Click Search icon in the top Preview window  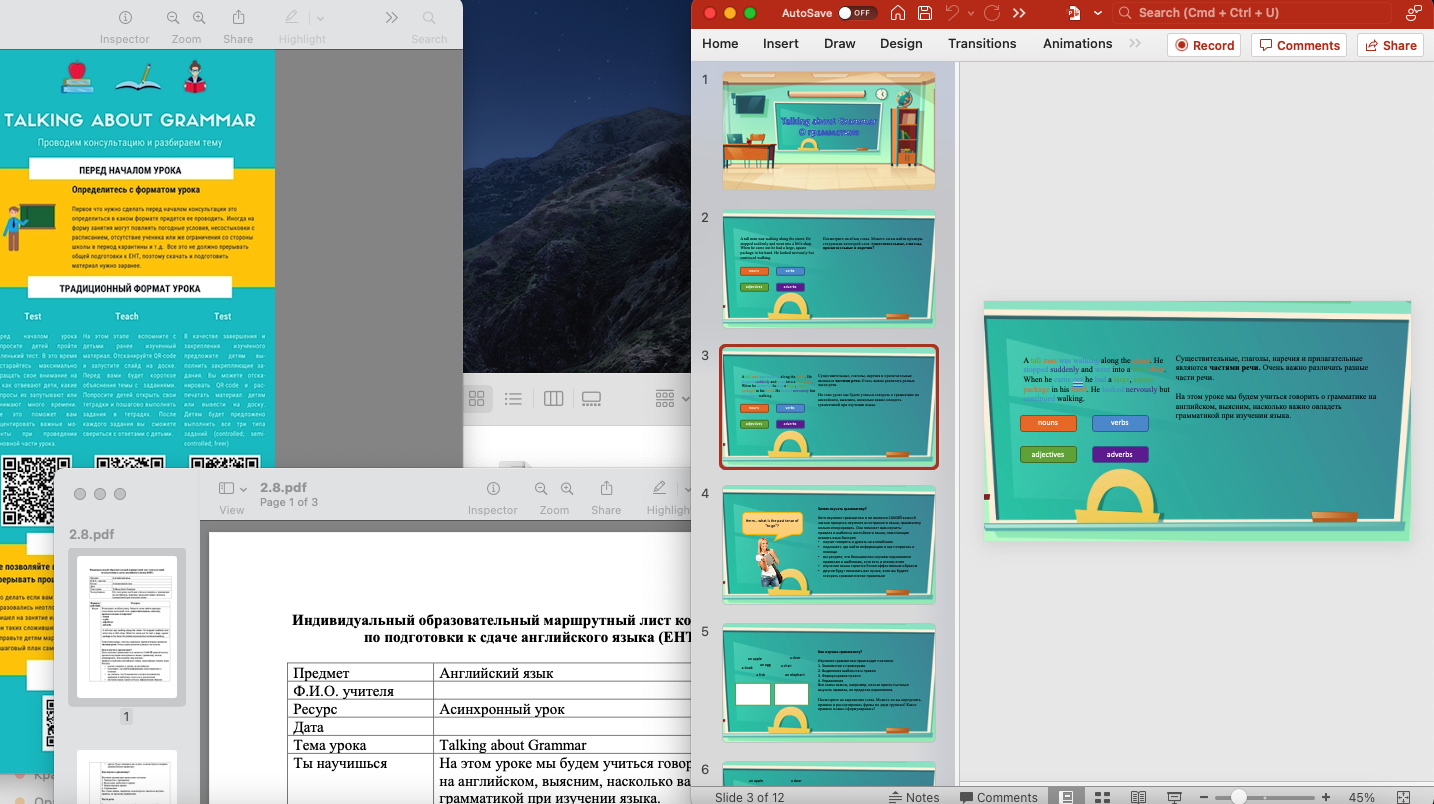click(x=429, y=18)
